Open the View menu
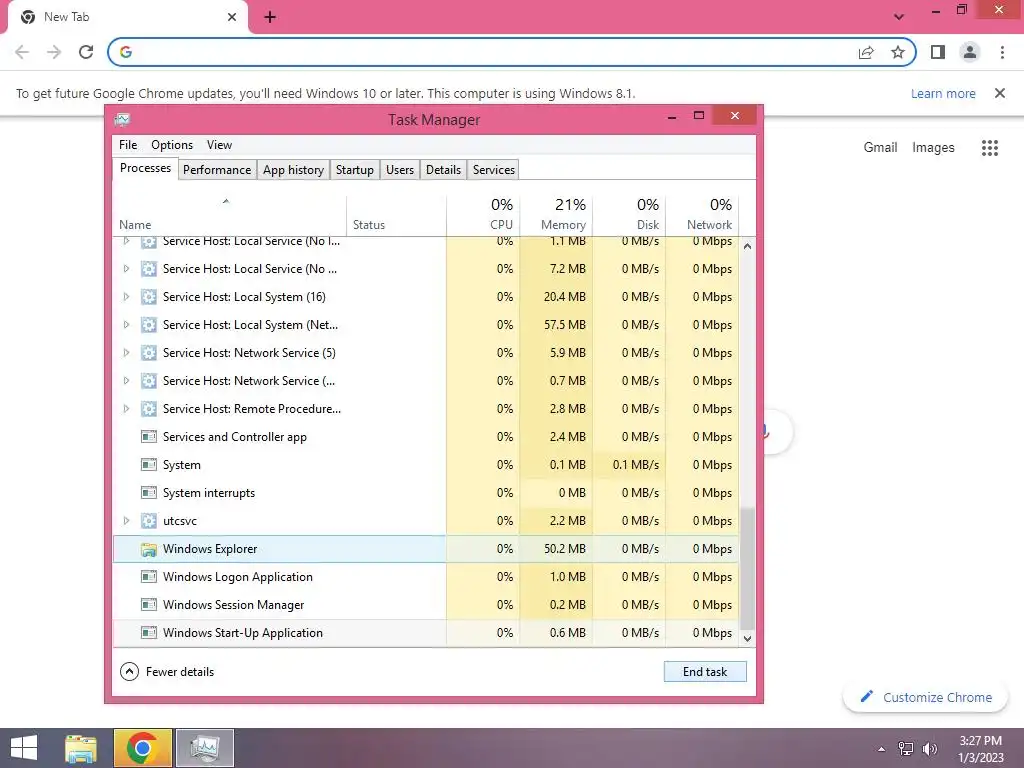The width and height of the screenshot is (1024, 768). point(219,145)
